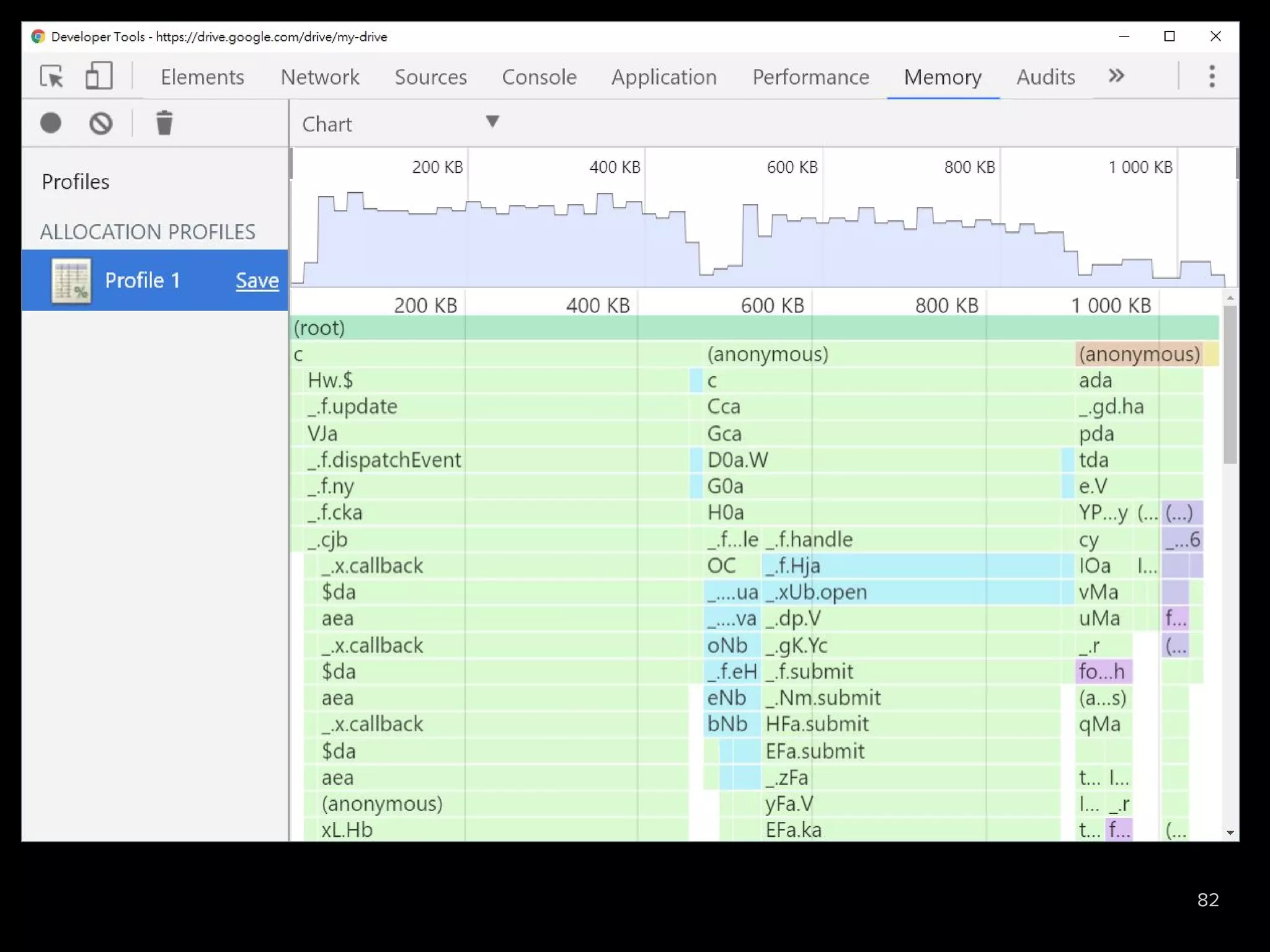Go to the Application tab
The height and width of the screenshot is (952, 1270).
pyautogui.click(x=664, y=77)
